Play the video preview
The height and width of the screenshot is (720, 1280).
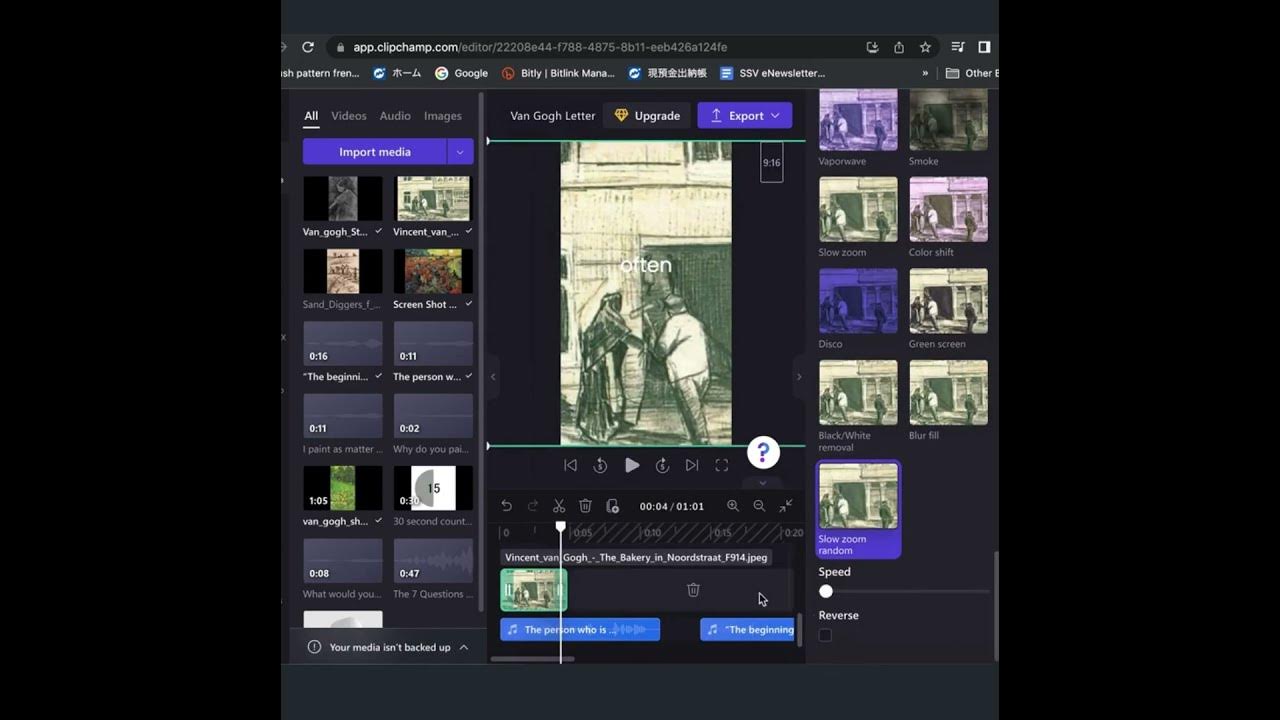pyautogui.click(x=632, y=465)
